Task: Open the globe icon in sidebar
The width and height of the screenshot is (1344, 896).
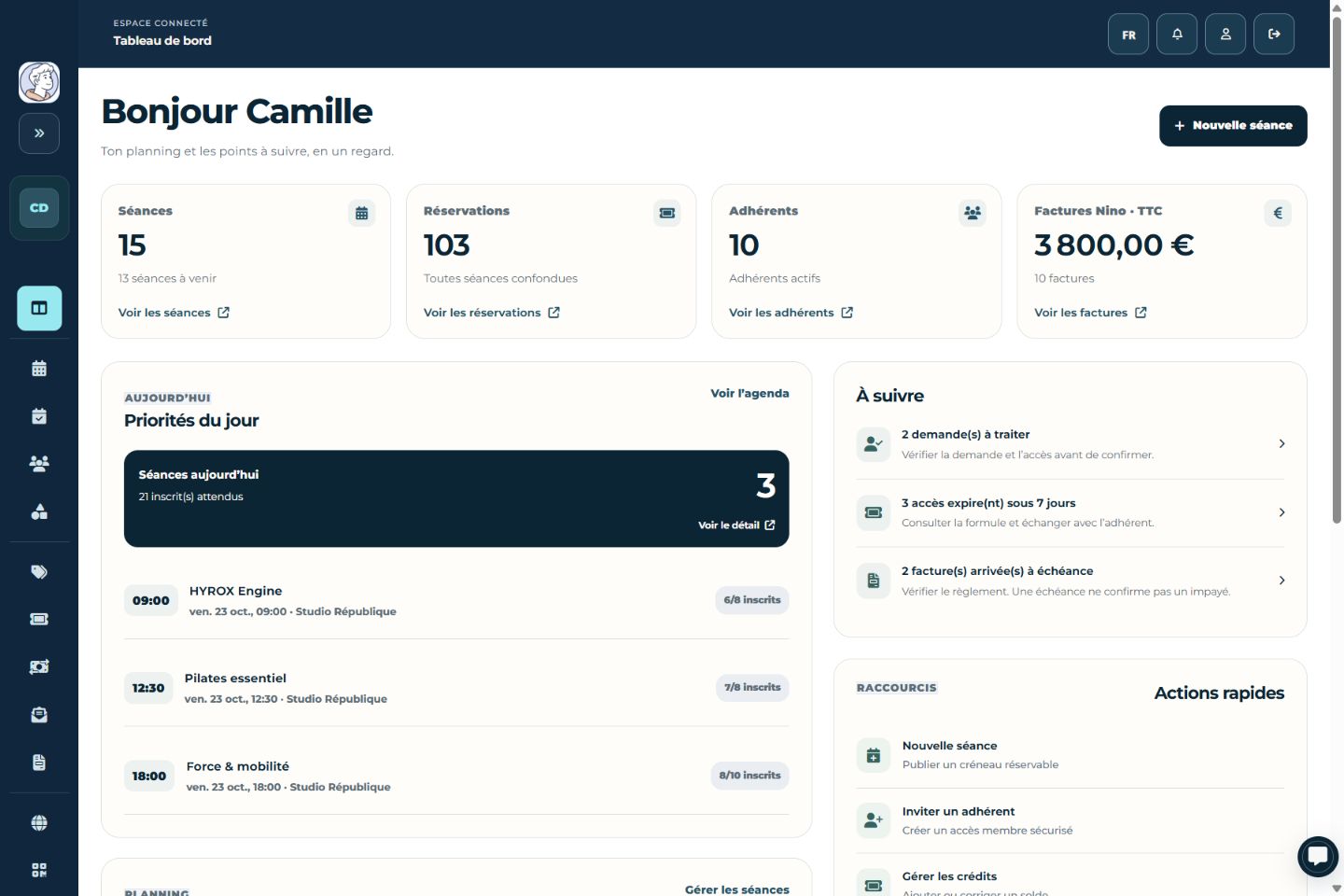Action: click(x=39, y=823)
